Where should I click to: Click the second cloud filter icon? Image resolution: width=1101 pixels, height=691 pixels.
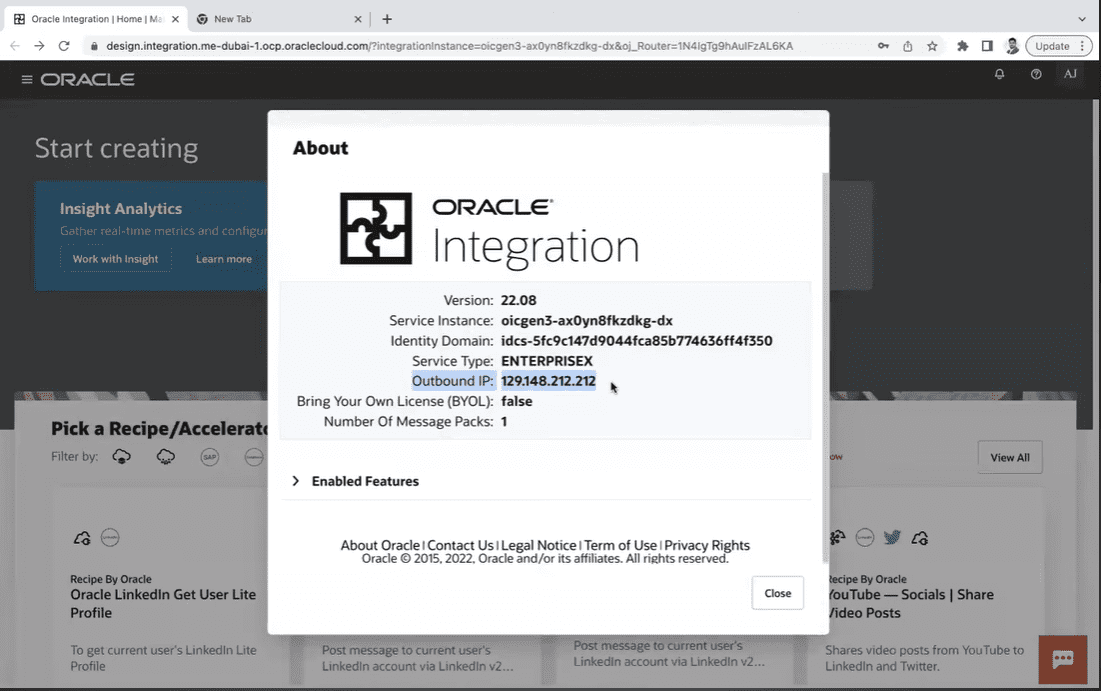coord(166,457)
